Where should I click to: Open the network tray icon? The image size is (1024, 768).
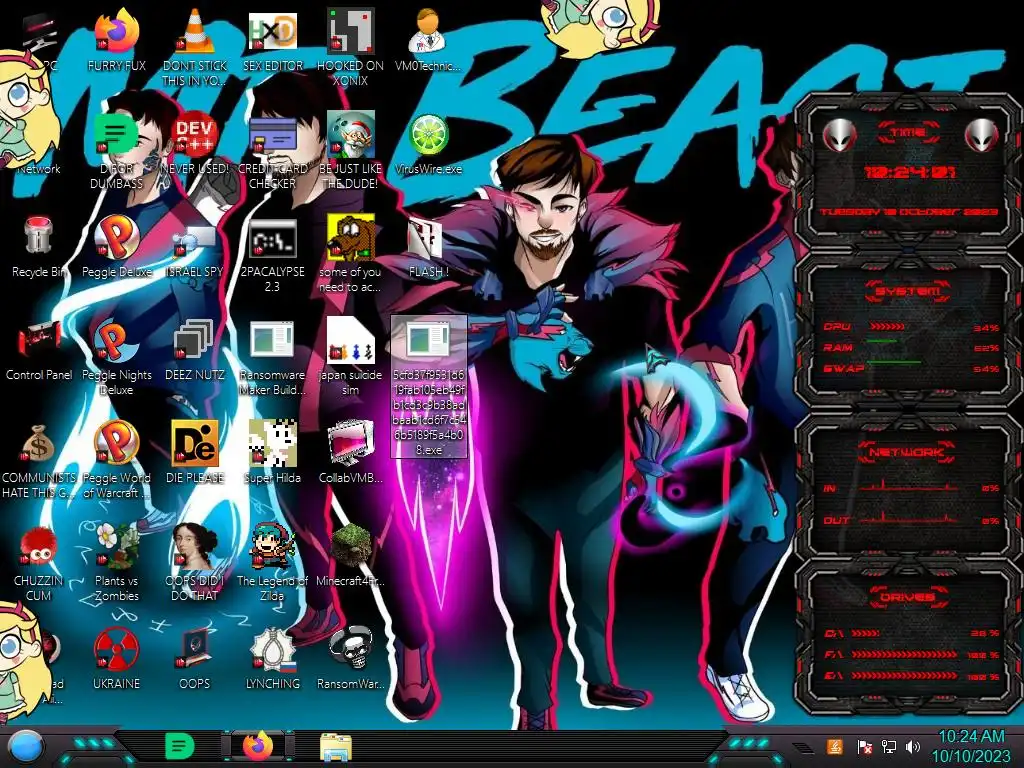click(888, 747)
